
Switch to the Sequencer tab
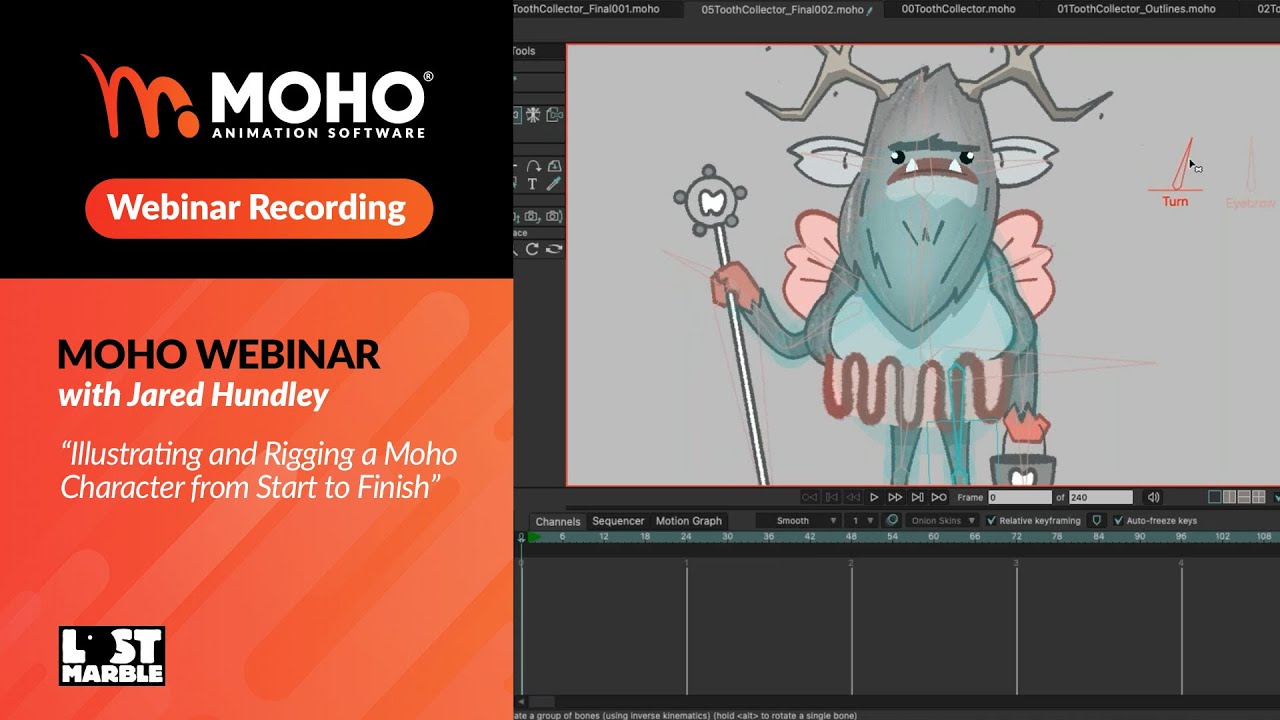pyautogui.click(x=618, y=521)
